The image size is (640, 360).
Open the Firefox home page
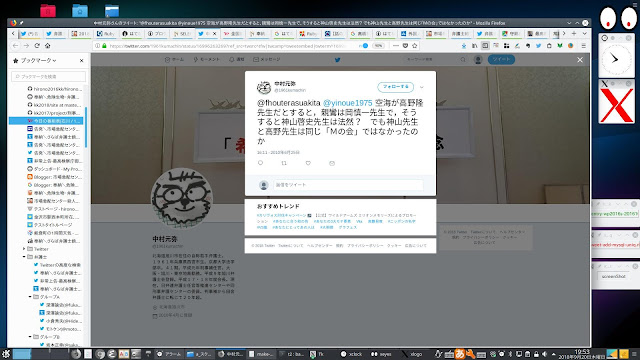pyautogui.click(x=47, y=46)
